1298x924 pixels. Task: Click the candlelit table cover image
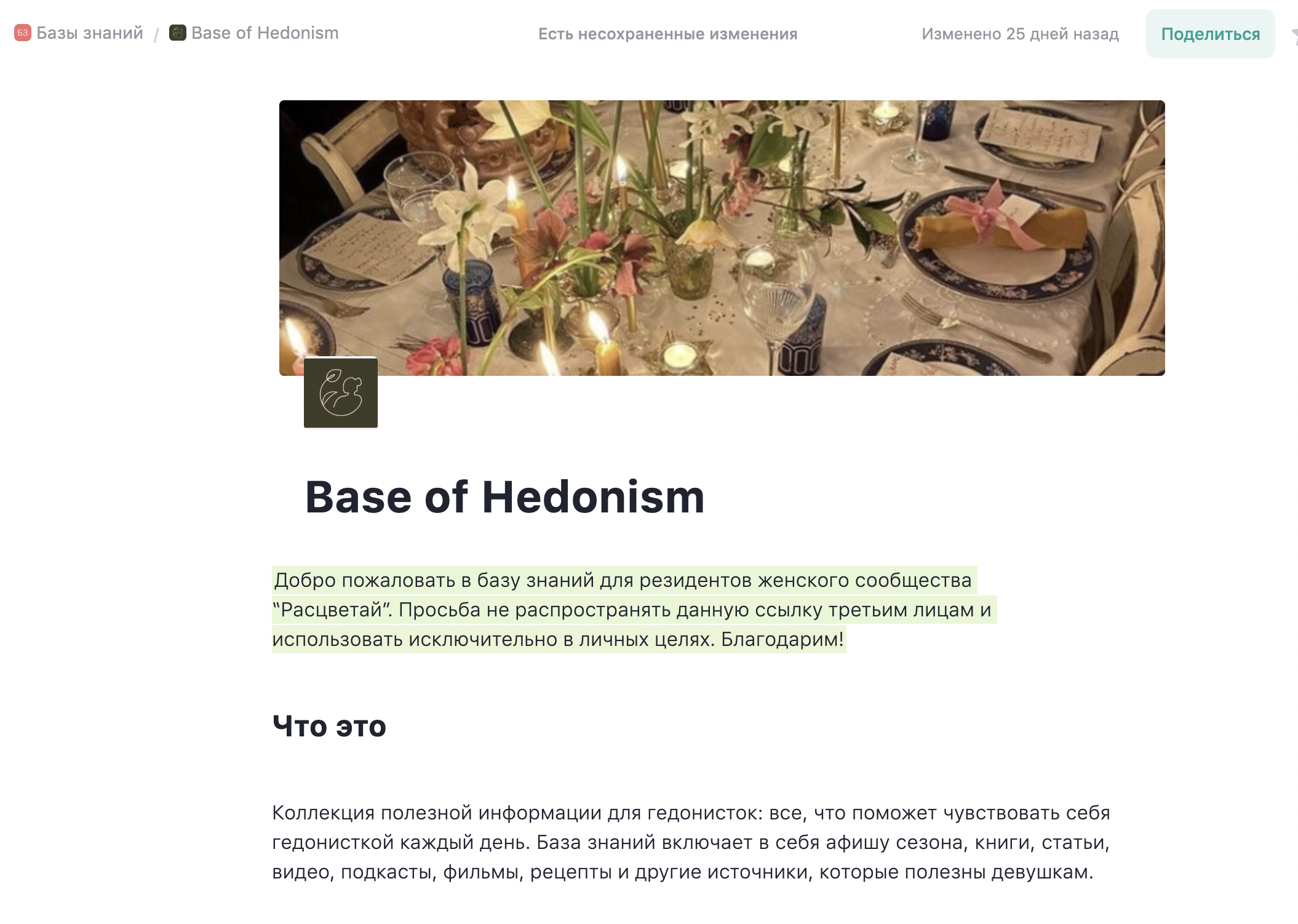[x=722, y=237]
